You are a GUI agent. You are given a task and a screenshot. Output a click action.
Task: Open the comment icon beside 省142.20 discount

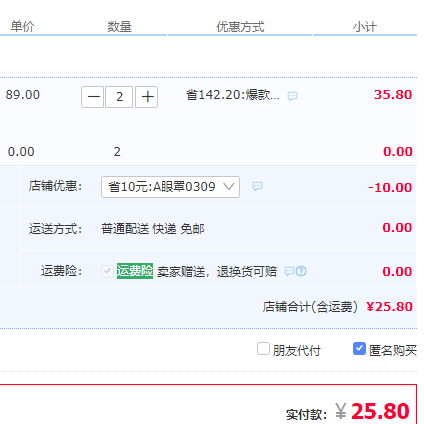(x=292, y=96)
